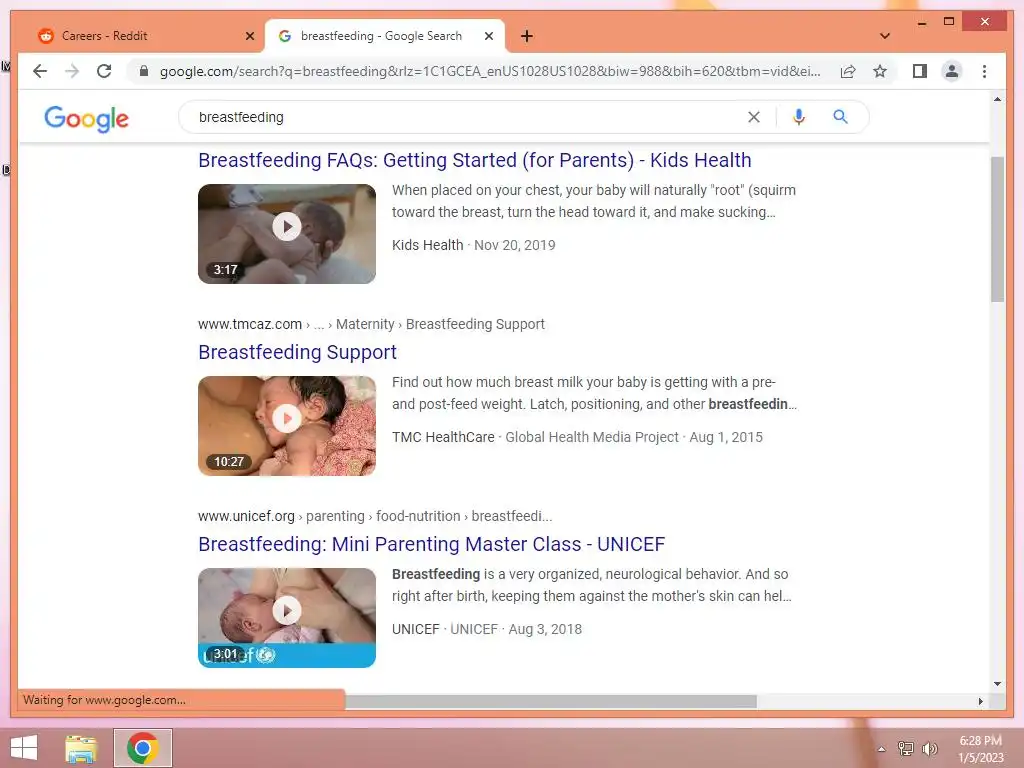Open the taskbar clock showing 6:28 PM

(x=980, y=749)
